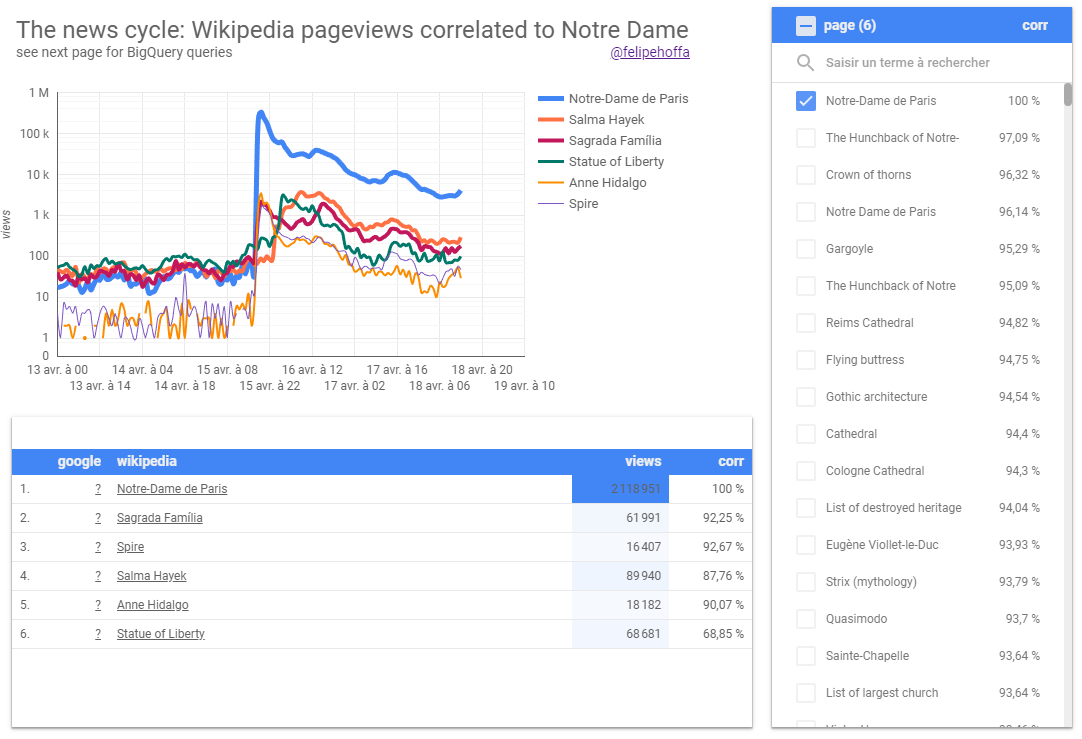Check the Flying buttress checkbox
Viewport: 1082px width, 739px height.
[805, 360]
